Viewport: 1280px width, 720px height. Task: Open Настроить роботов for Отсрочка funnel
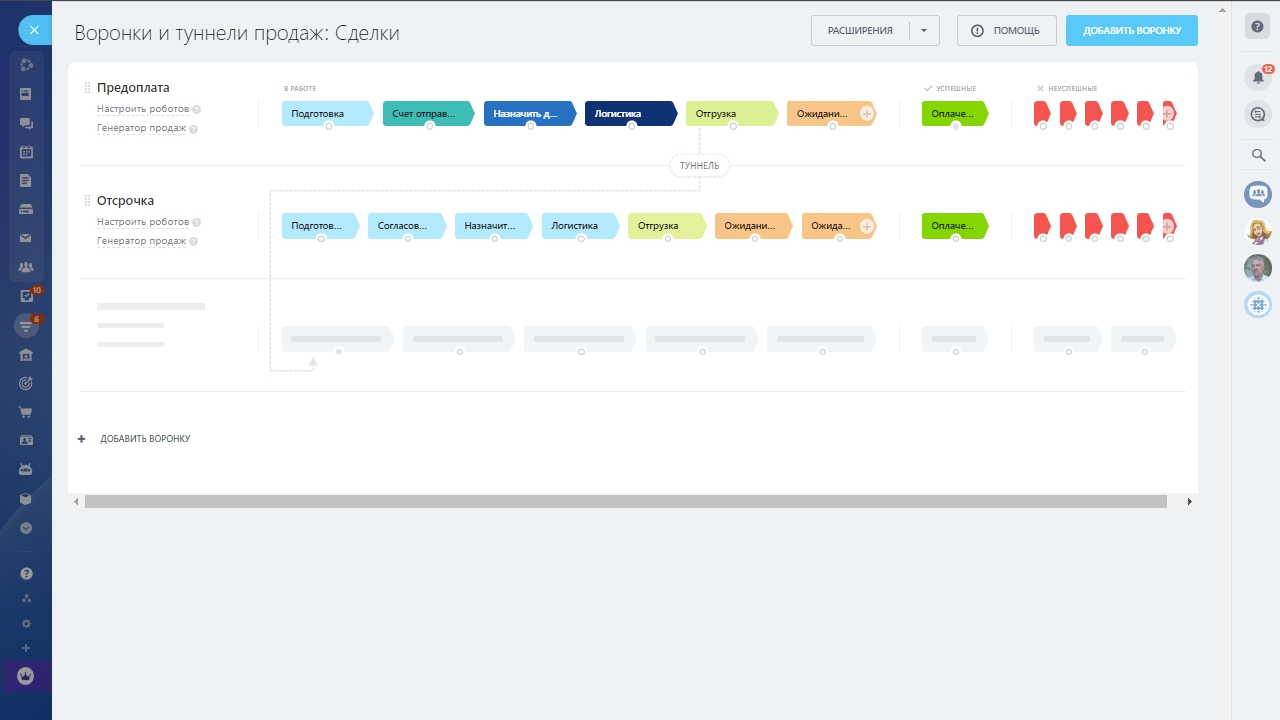click(x=143, y=222)
